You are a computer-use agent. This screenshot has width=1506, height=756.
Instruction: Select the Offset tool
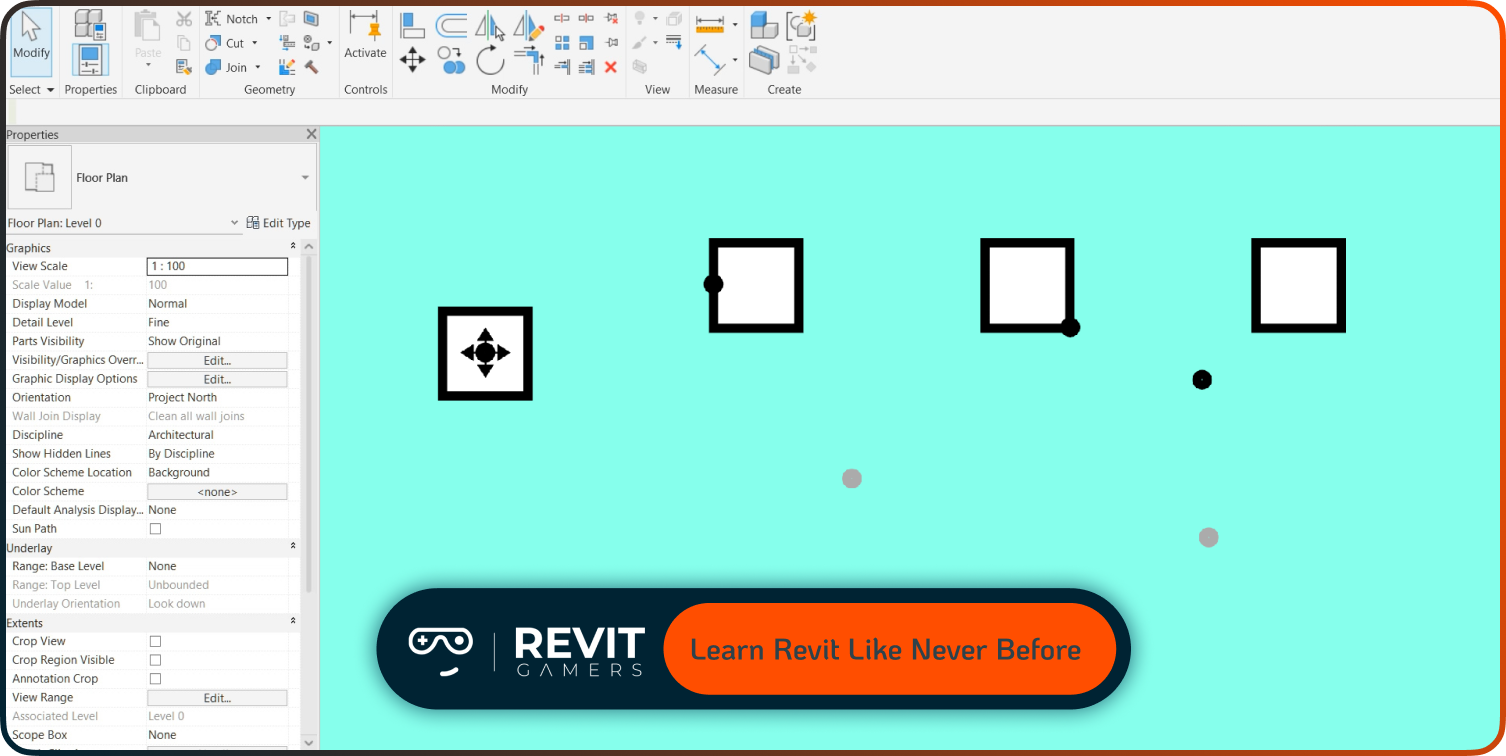(451, 25)
